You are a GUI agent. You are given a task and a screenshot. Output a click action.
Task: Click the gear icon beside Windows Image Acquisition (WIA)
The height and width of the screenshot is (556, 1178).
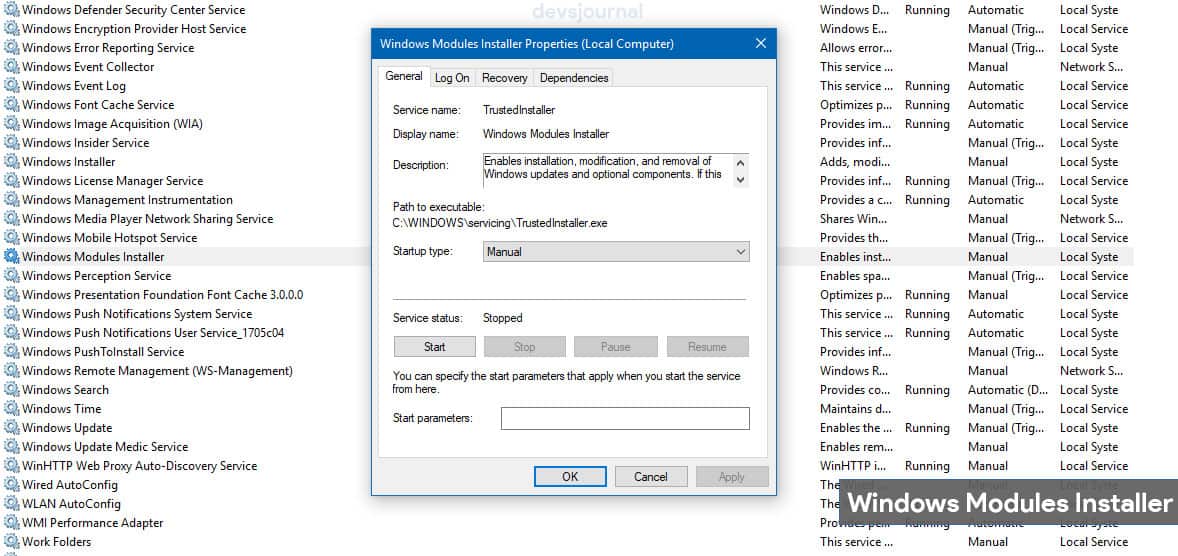[x=11, y=124]
